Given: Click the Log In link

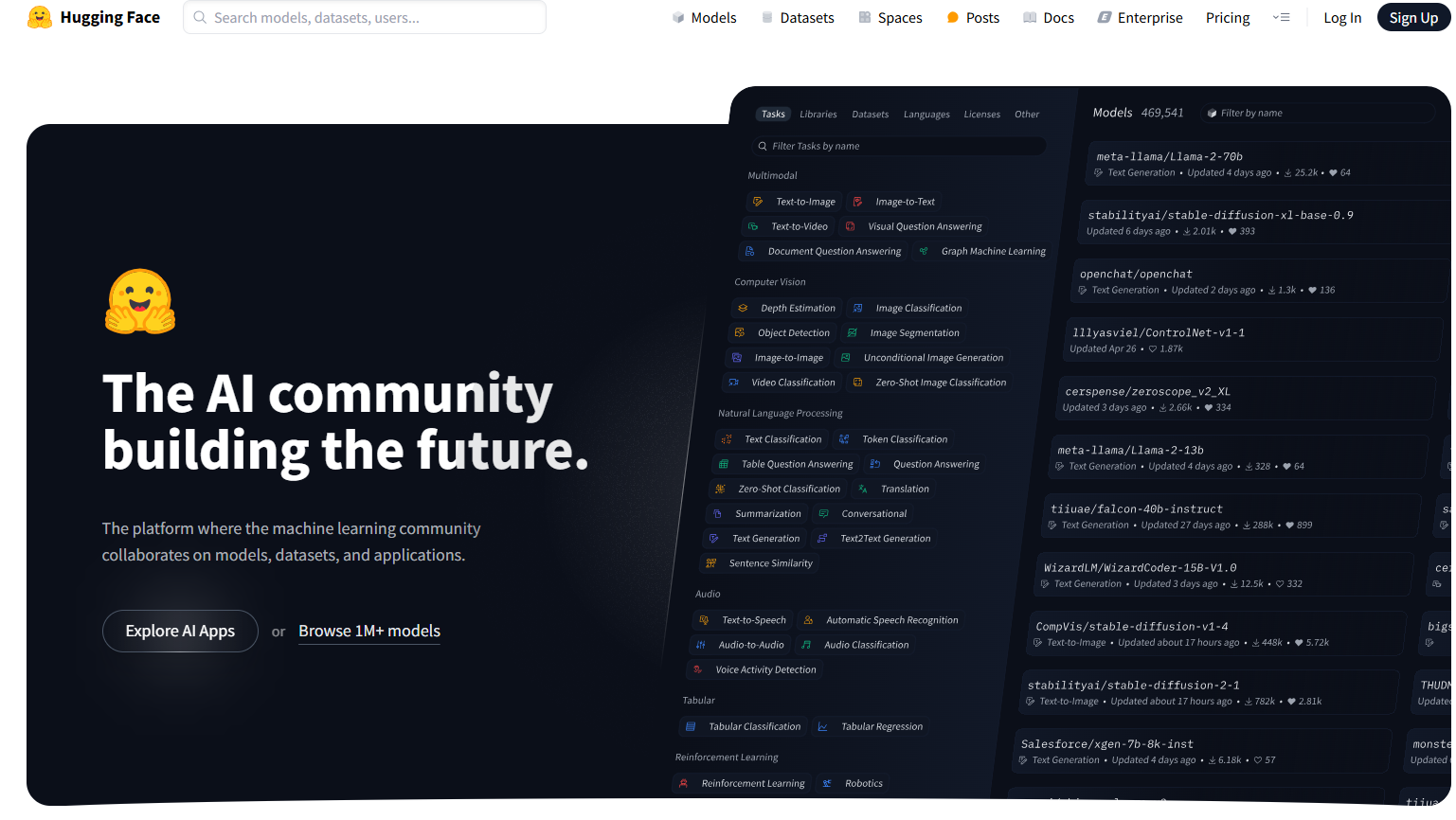Looking at the screenshot, I should pos(1342,18).
